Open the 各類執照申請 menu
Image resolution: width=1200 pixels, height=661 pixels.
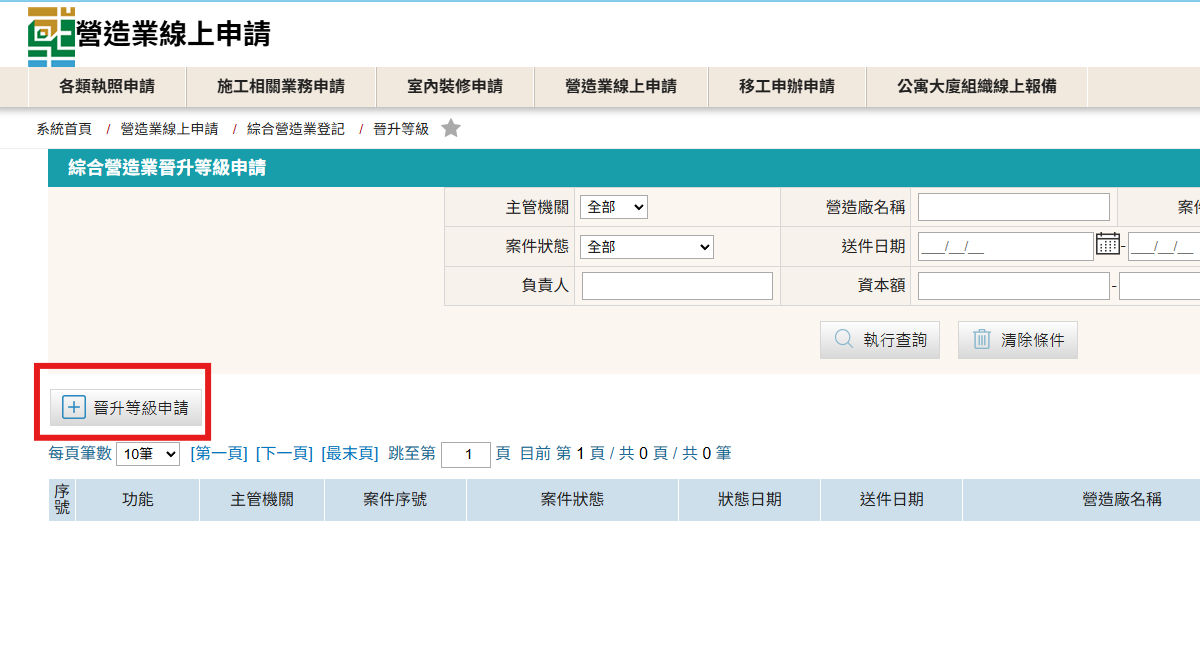[x=107, y=87]
